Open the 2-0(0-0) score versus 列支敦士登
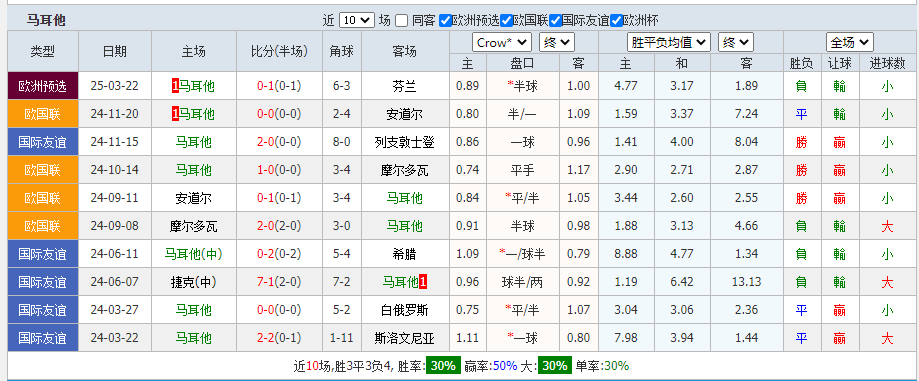919x381 pixels. tap(279, 142)
